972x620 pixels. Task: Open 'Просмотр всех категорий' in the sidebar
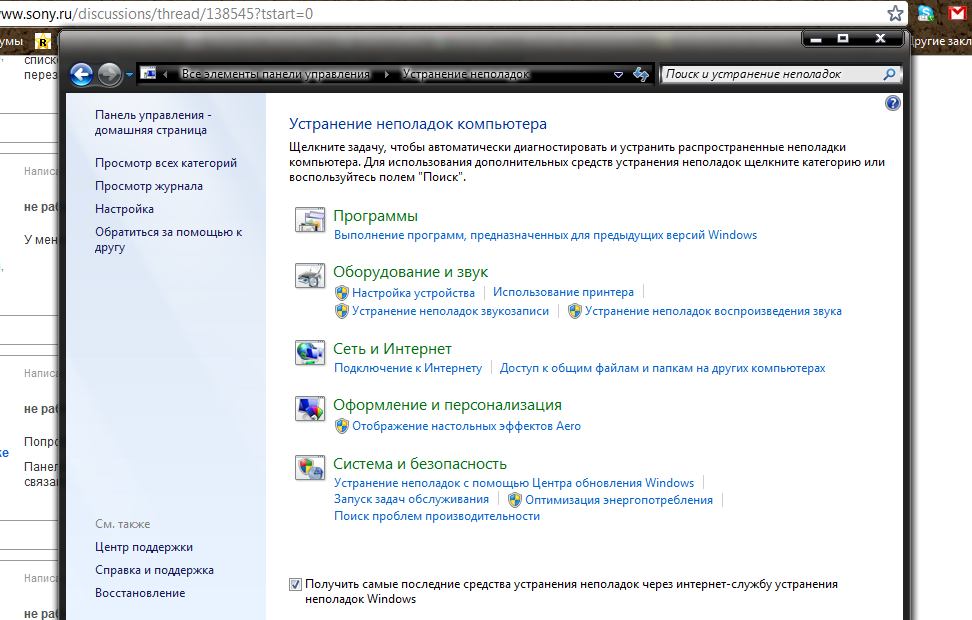166,163
